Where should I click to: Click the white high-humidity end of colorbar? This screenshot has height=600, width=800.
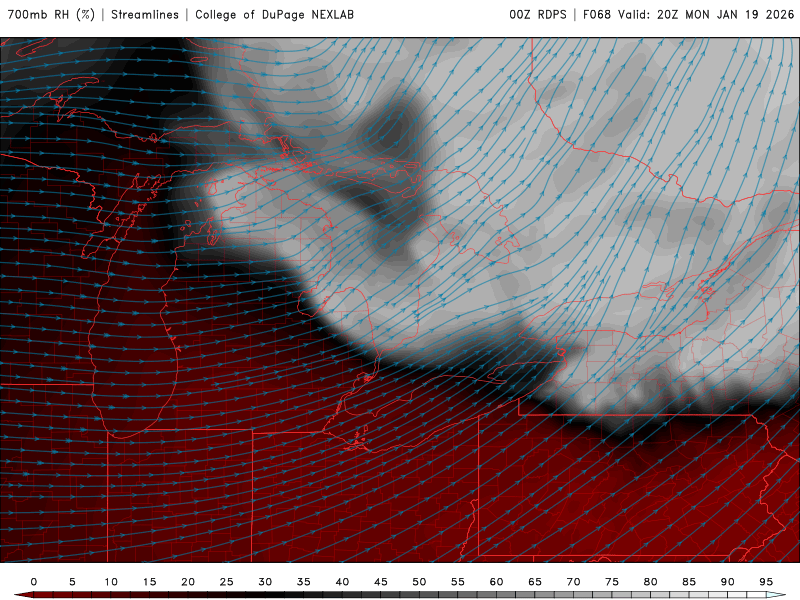click(x=776, y=595)
